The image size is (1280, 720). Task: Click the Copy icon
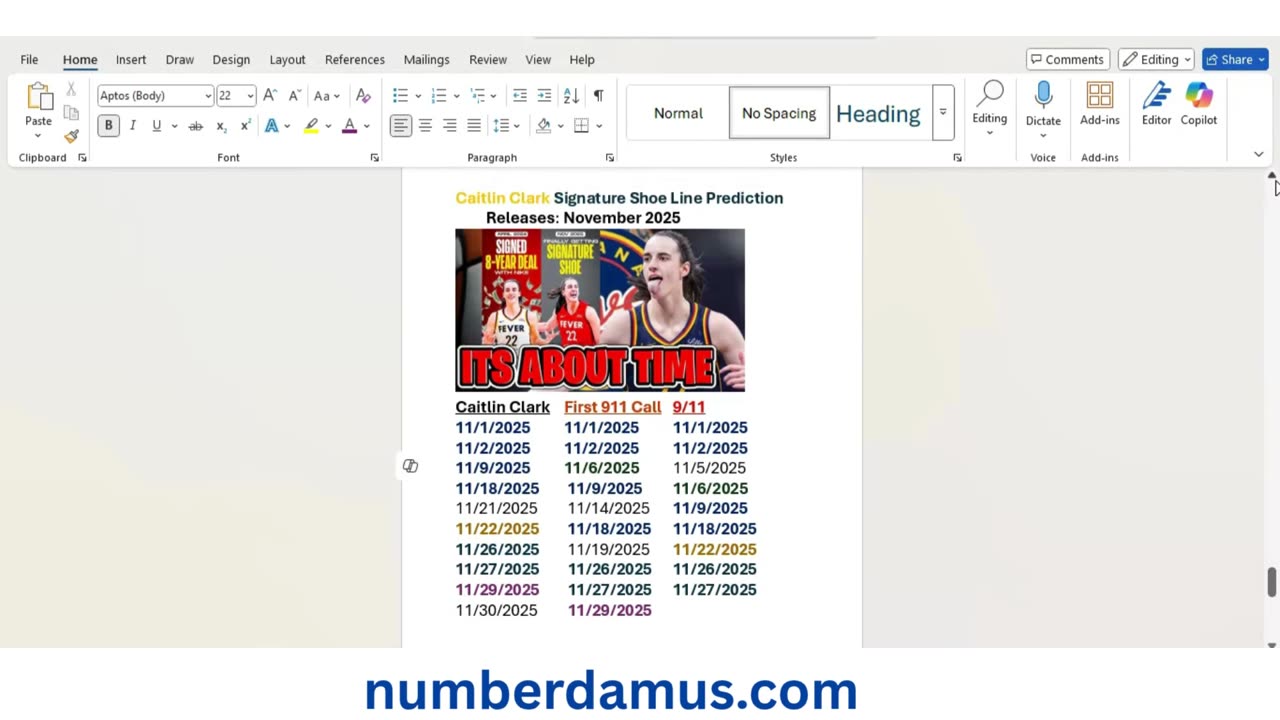point(71,112)
